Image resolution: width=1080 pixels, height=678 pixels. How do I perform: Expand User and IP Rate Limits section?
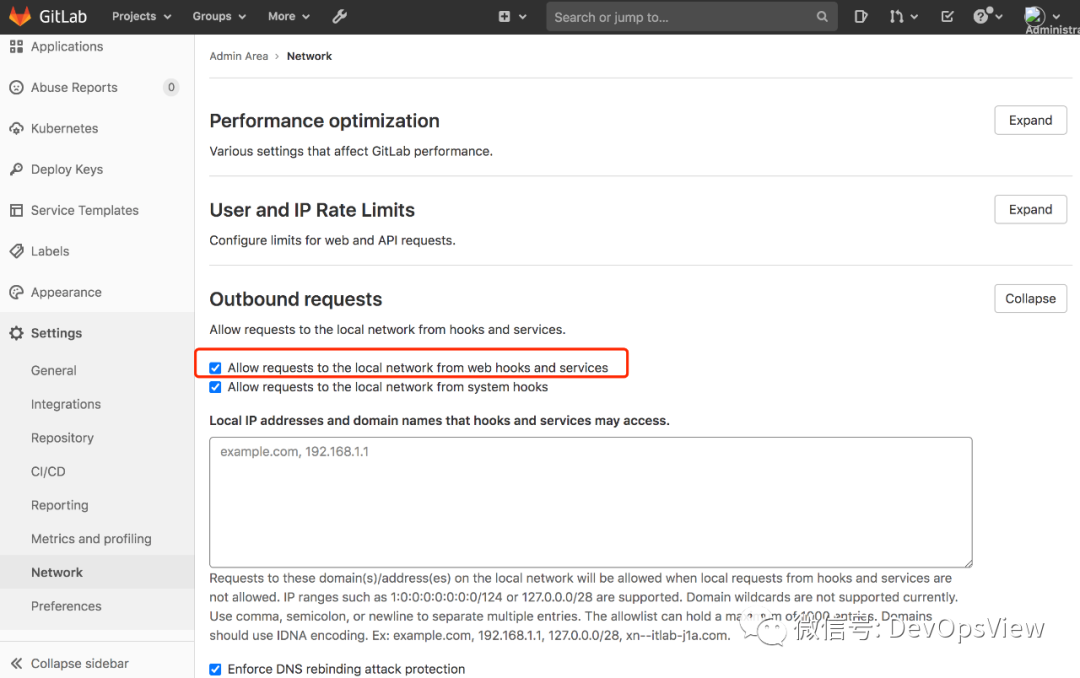tap(1030, 209)
